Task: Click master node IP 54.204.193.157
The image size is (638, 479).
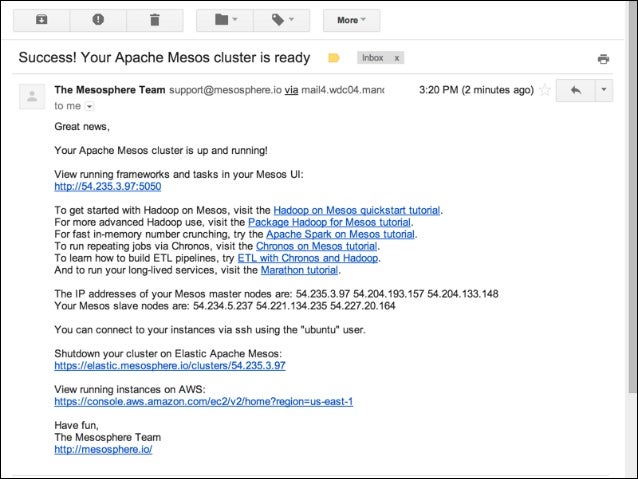Action: tap(389, 294)
